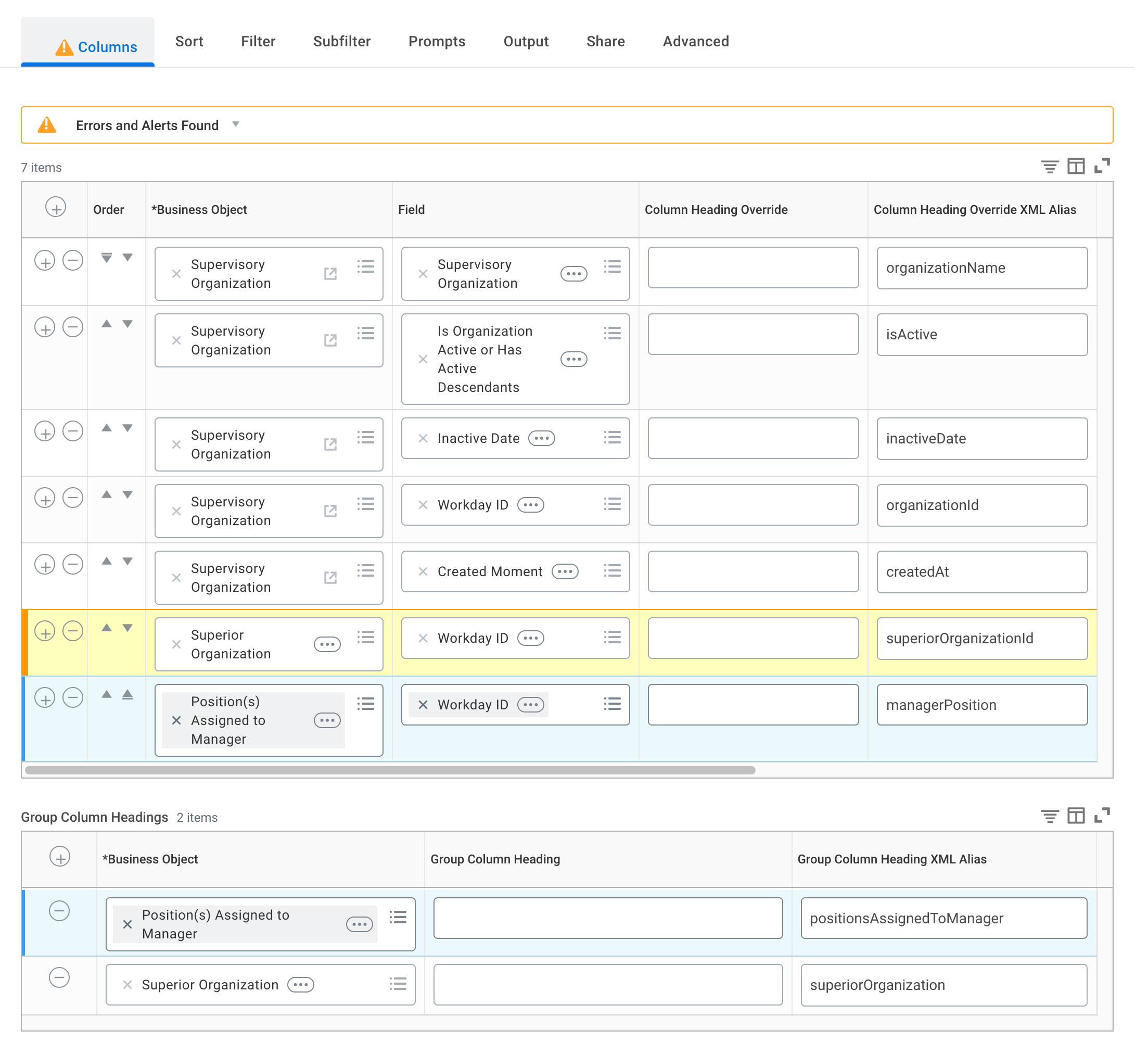Click the grid preferences icon above Group Column Headings

coord(1076,816)
